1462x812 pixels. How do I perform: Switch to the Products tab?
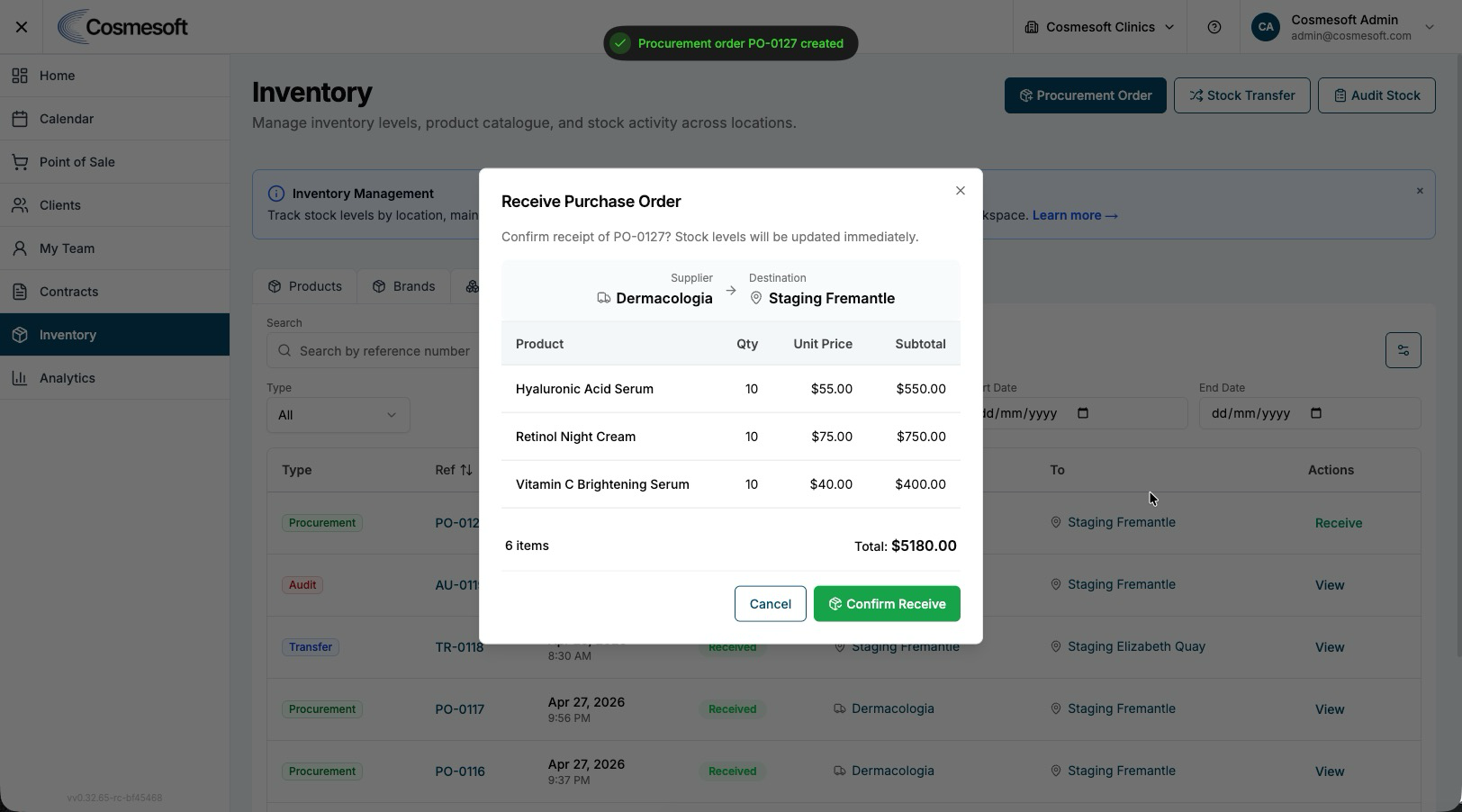pos(304,286)
